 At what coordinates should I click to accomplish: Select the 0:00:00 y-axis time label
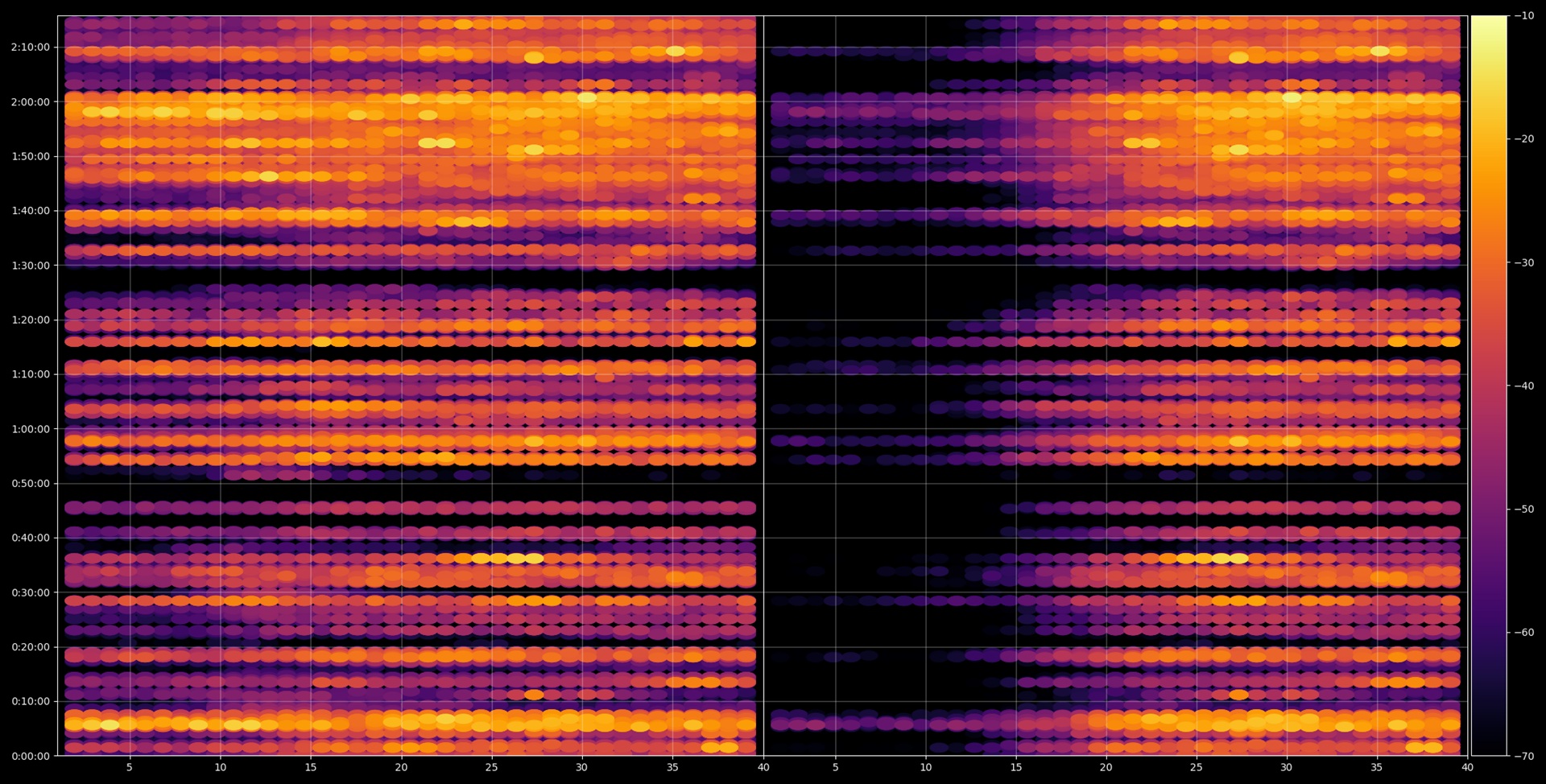[x=31, y=756]
